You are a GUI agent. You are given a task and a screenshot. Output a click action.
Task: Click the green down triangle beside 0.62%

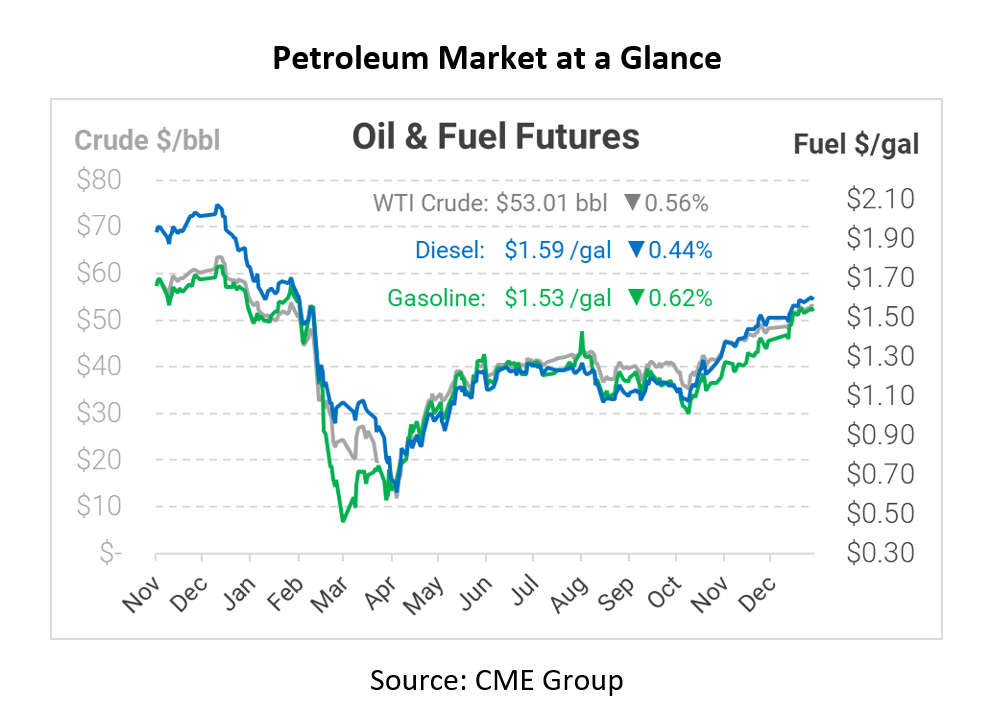[635, 297]
